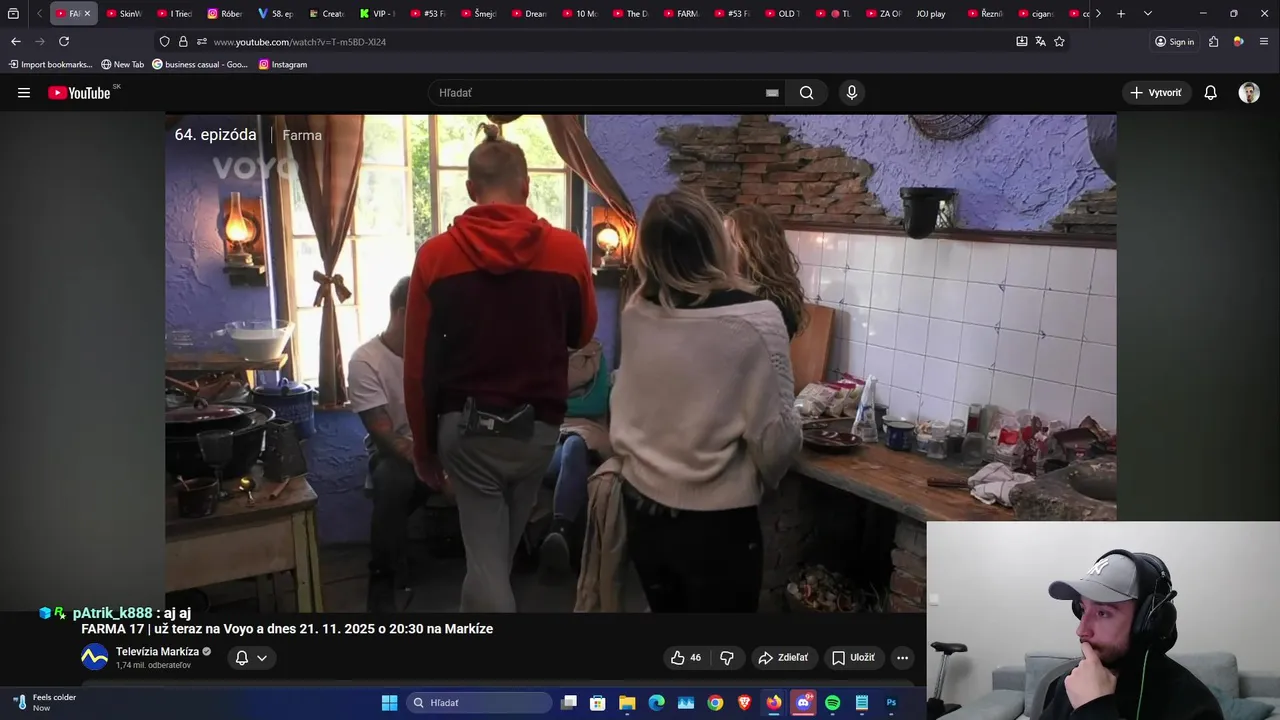Click the Farma link in video overlay
This screenshot has height=720, width=1280.
point(302,135)
